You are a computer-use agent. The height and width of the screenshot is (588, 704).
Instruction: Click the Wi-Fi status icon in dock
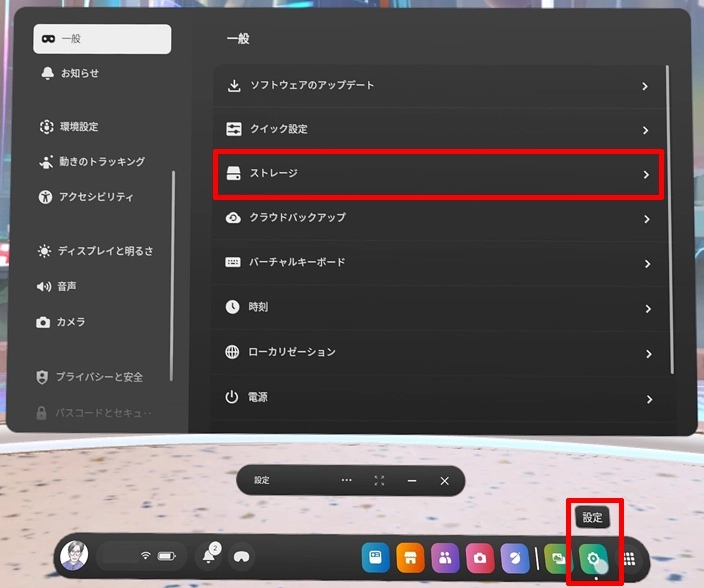coord(145,556)
